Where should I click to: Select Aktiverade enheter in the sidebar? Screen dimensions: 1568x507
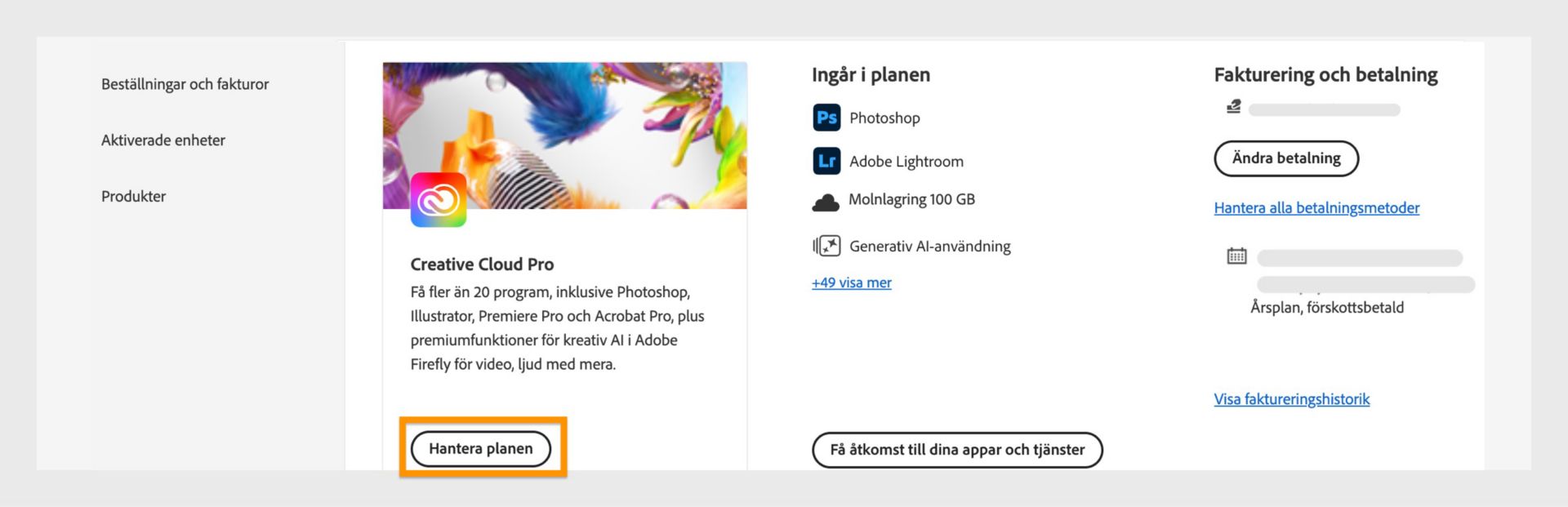(x=163, y=140)
